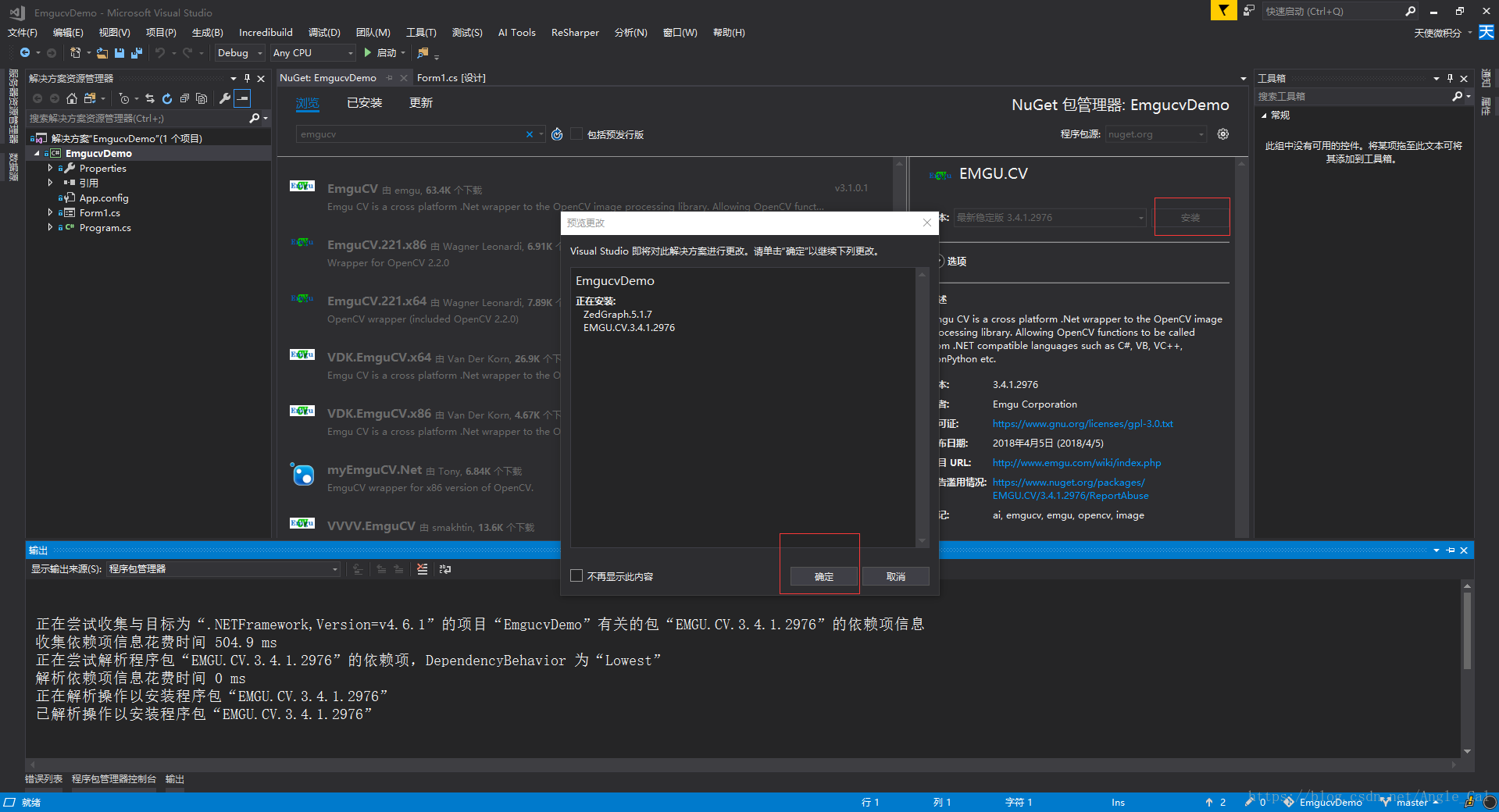1499x812 pixels.
Task: Toggle the 包括预发行版 checkbox
Action: tap(576, 134)
